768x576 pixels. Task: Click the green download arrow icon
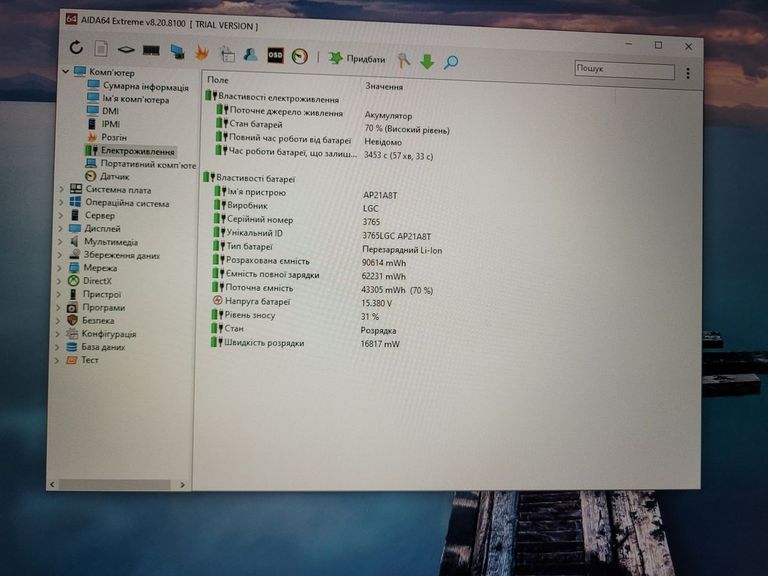pyautogui.click(x=427, y=61)
